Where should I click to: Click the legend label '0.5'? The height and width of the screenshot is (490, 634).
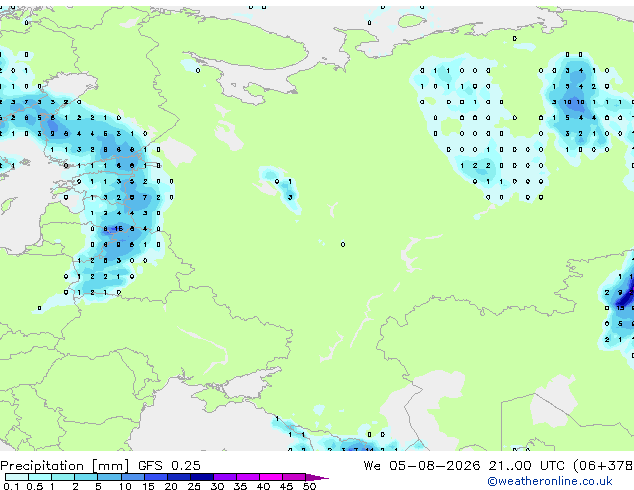tap(34, 486)
